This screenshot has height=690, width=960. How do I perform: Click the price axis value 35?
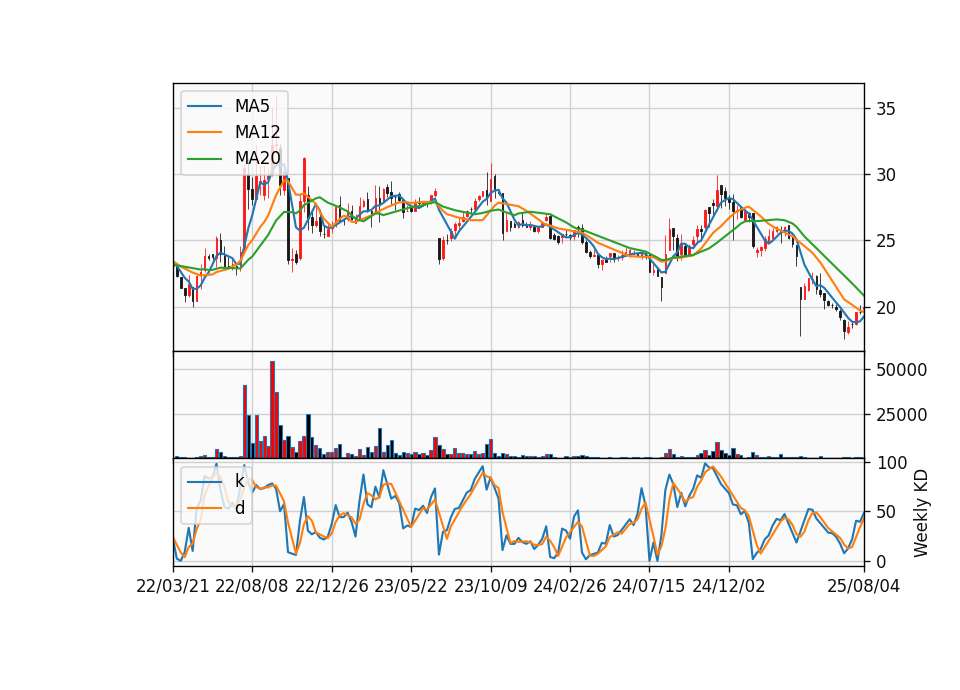[885, 109]
